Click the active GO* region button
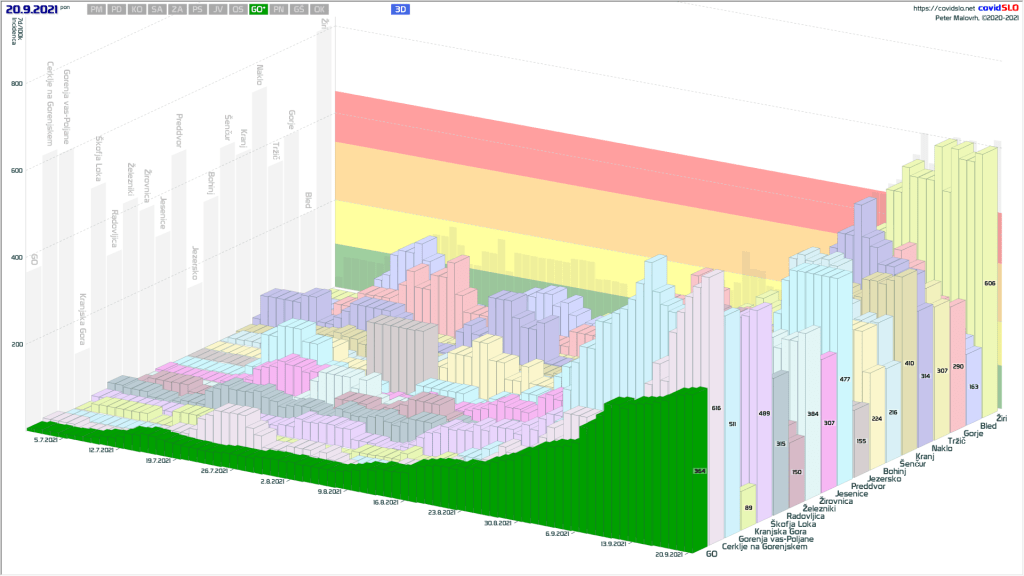Image resolution: width=1024 pixels, height=576 pixels. (x=259, y=9)
